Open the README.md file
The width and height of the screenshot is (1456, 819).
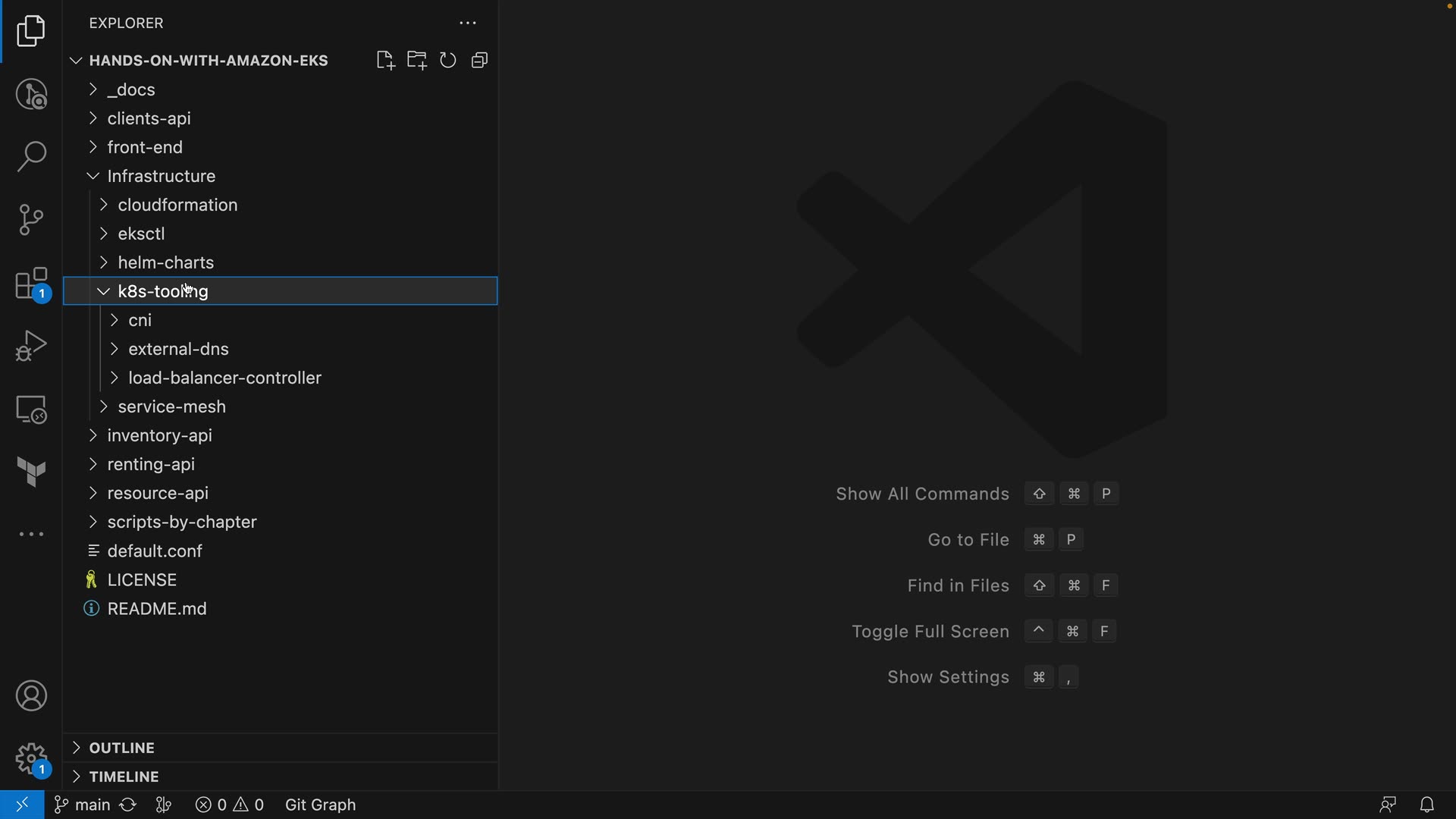pos(157,609)
